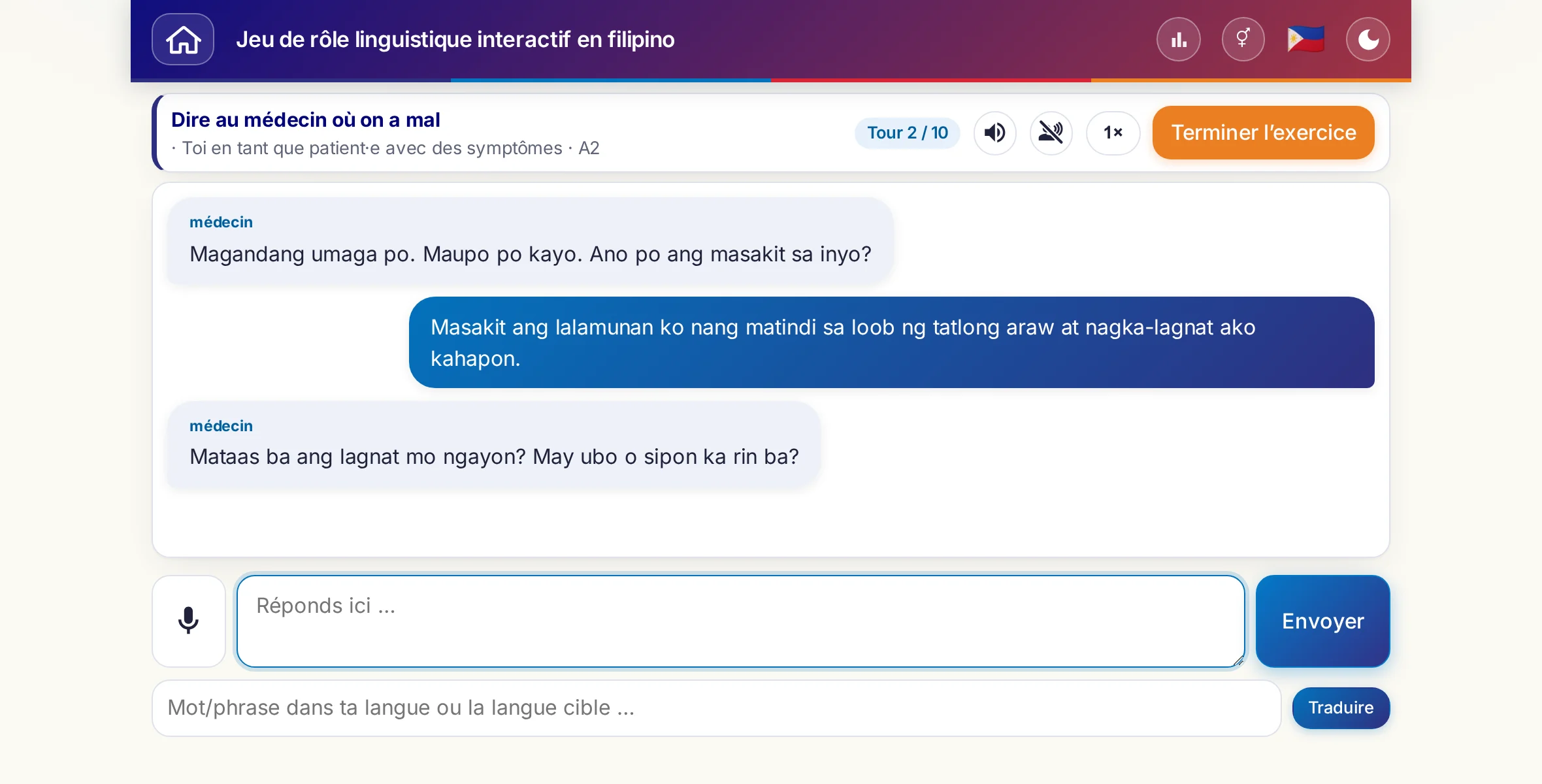Toggle dark mode moon icon

(x=1368, y=39)
